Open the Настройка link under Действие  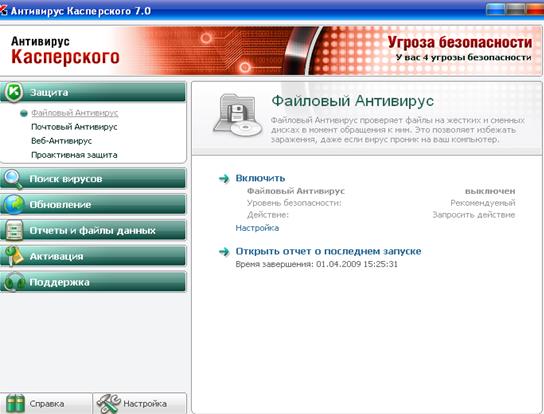tap(257, 228)
